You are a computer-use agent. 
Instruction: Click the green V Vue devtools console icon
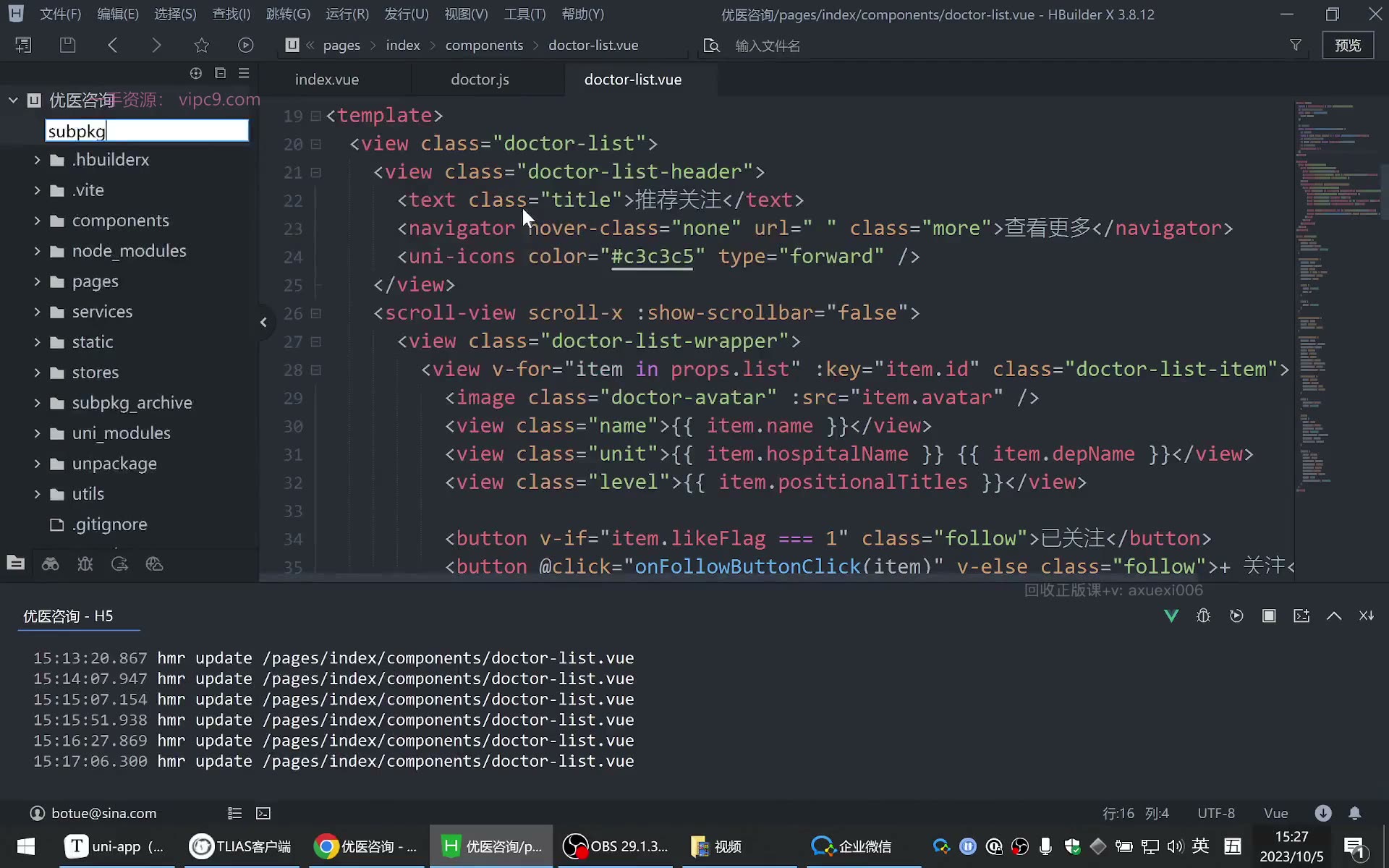point(1171,616)
